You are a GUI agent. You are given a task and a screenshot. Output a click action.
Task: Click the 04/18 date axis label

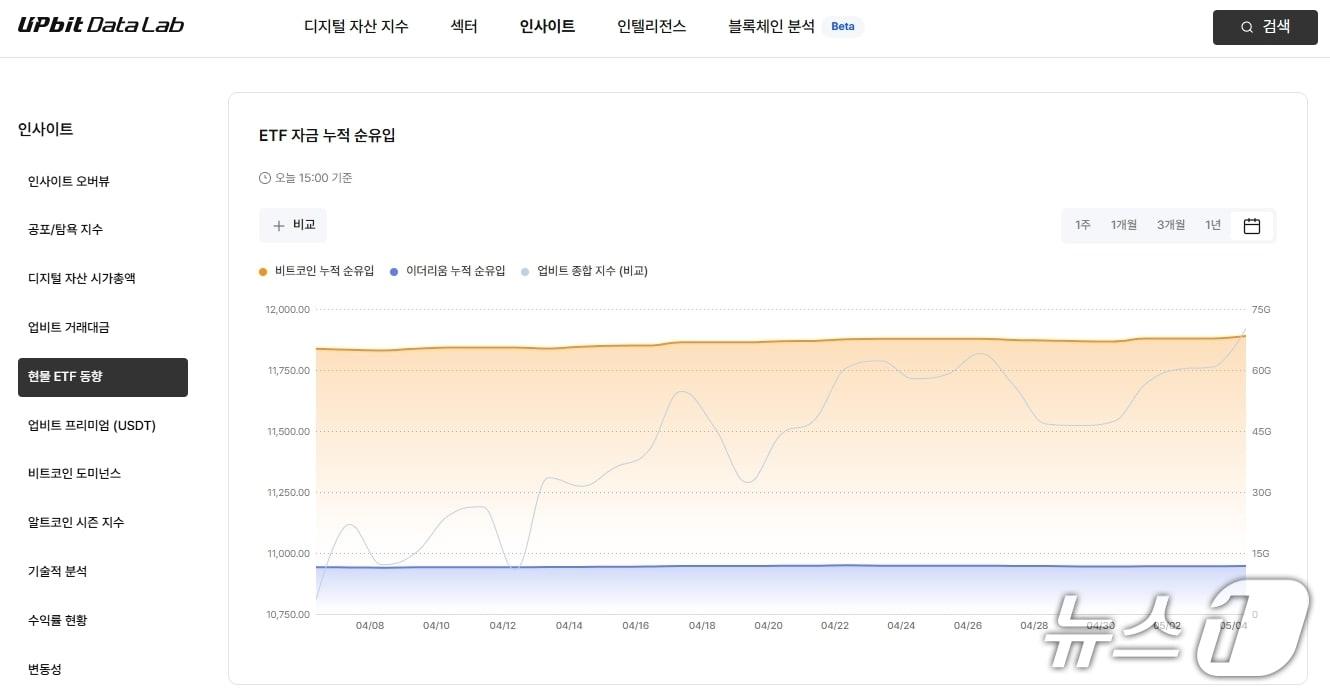[x=702, y=626]
